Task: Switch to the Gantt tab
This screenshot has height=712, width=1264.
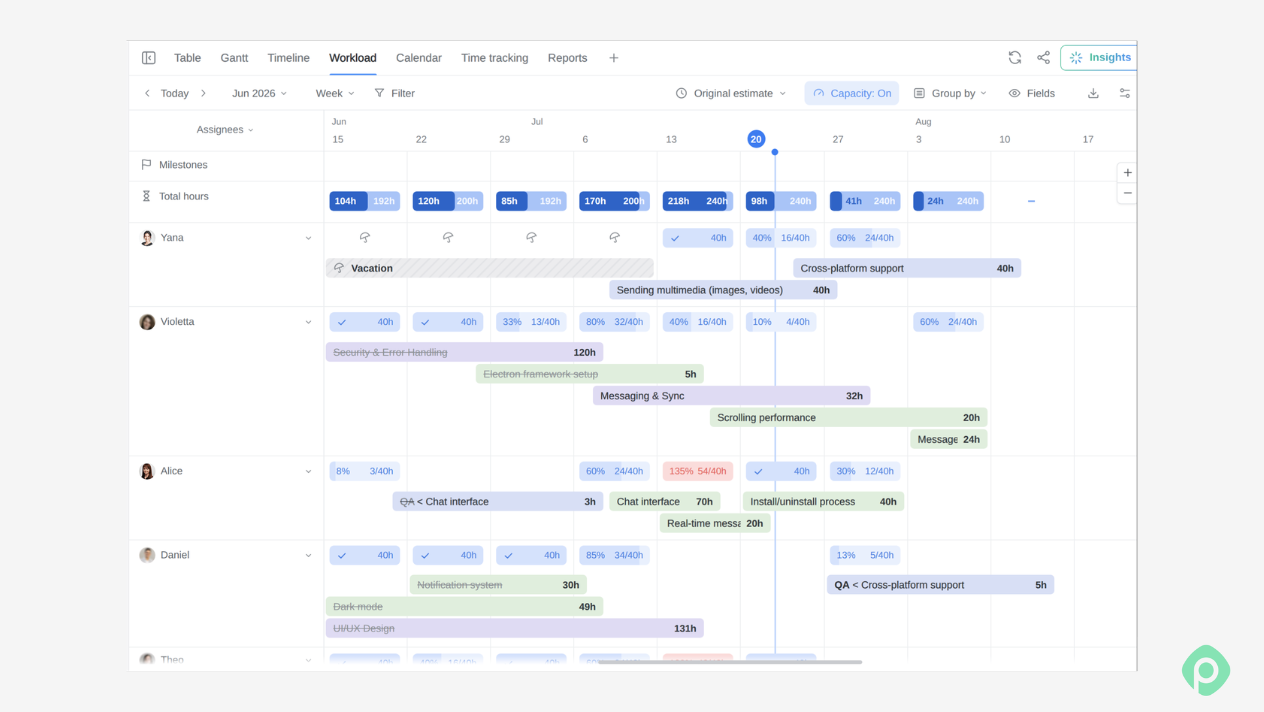Action: 234,58
